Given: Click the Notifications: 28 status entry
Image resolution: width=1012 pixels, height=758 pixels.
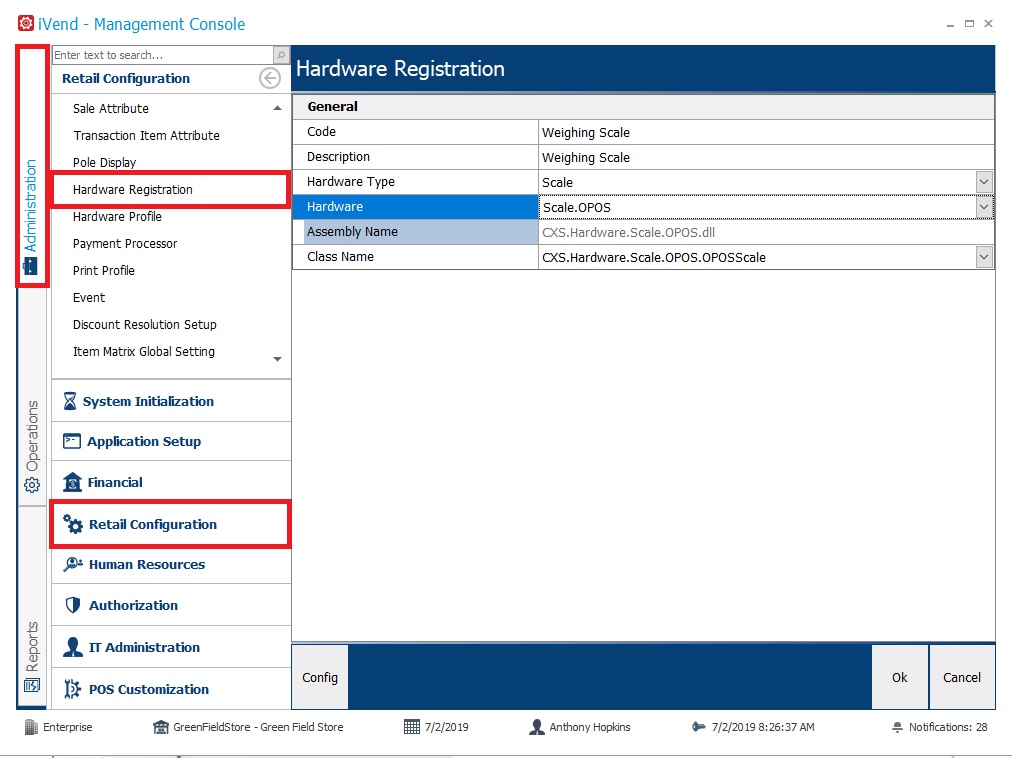Looking at the screenshot, I should [x=940, y=727].
